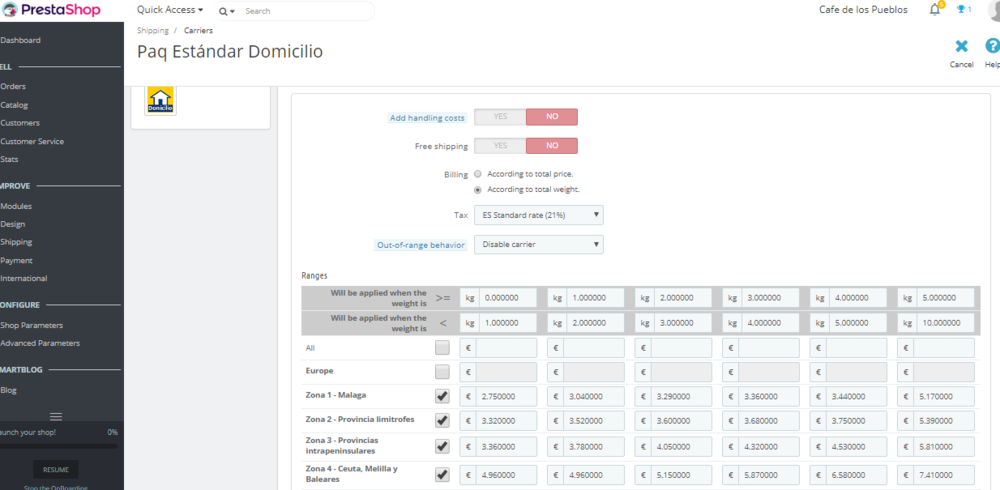Open Shipping menu item
The width and height of the screenshot is (1000, 490).
[x=16, y=242]
